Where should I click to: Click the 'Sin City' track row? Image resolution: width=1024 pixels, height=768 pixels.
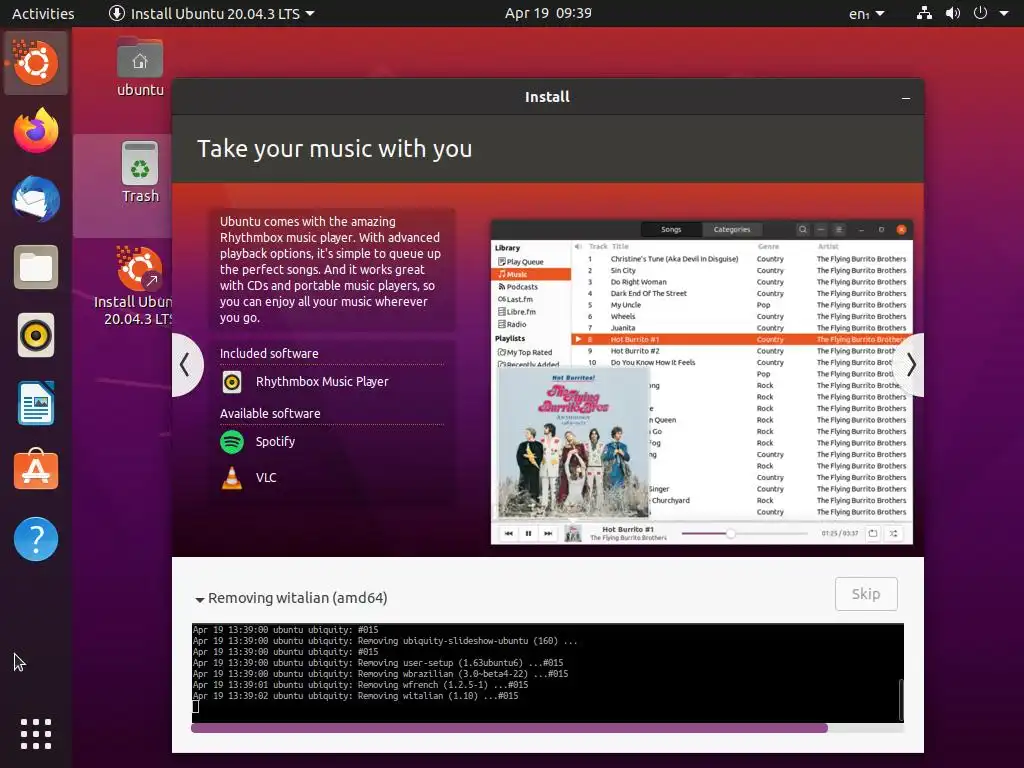pos(742,270)
